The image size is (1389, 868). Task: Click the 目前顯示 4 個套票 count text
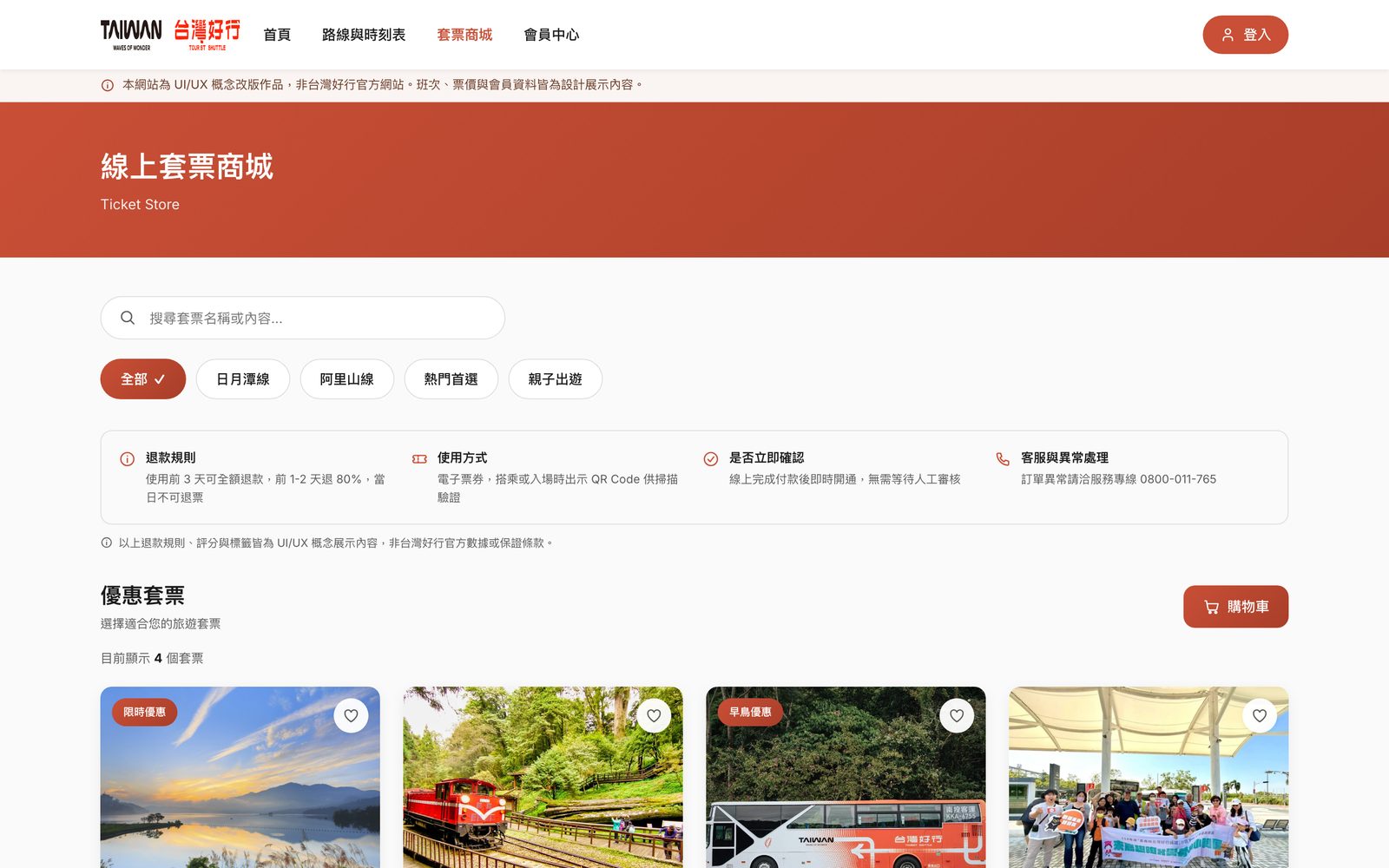tap(152, 658)
